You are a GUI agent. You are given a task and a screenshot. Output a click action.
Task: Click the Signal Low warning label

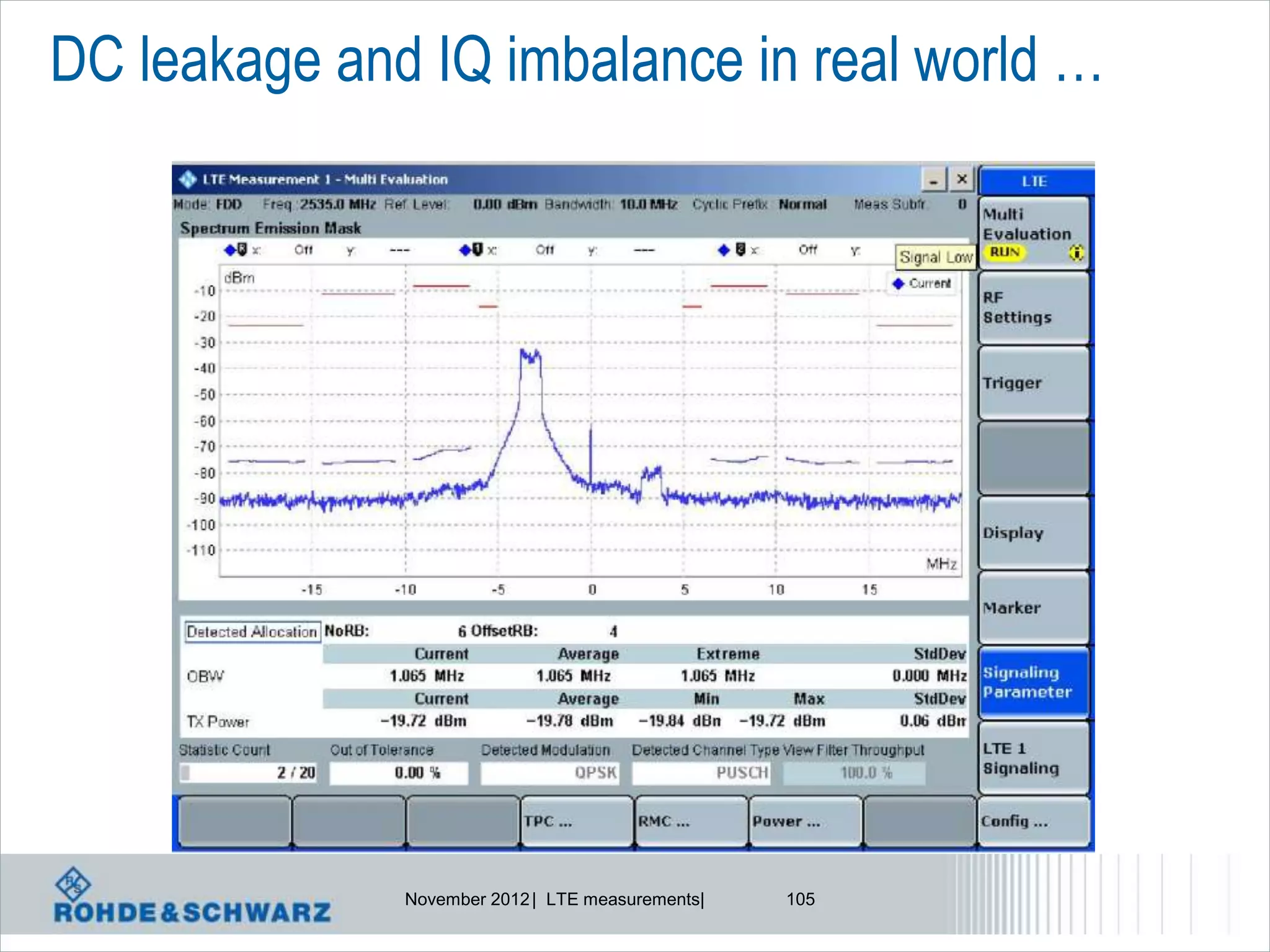pyautogui.click(x=935, y=257)
